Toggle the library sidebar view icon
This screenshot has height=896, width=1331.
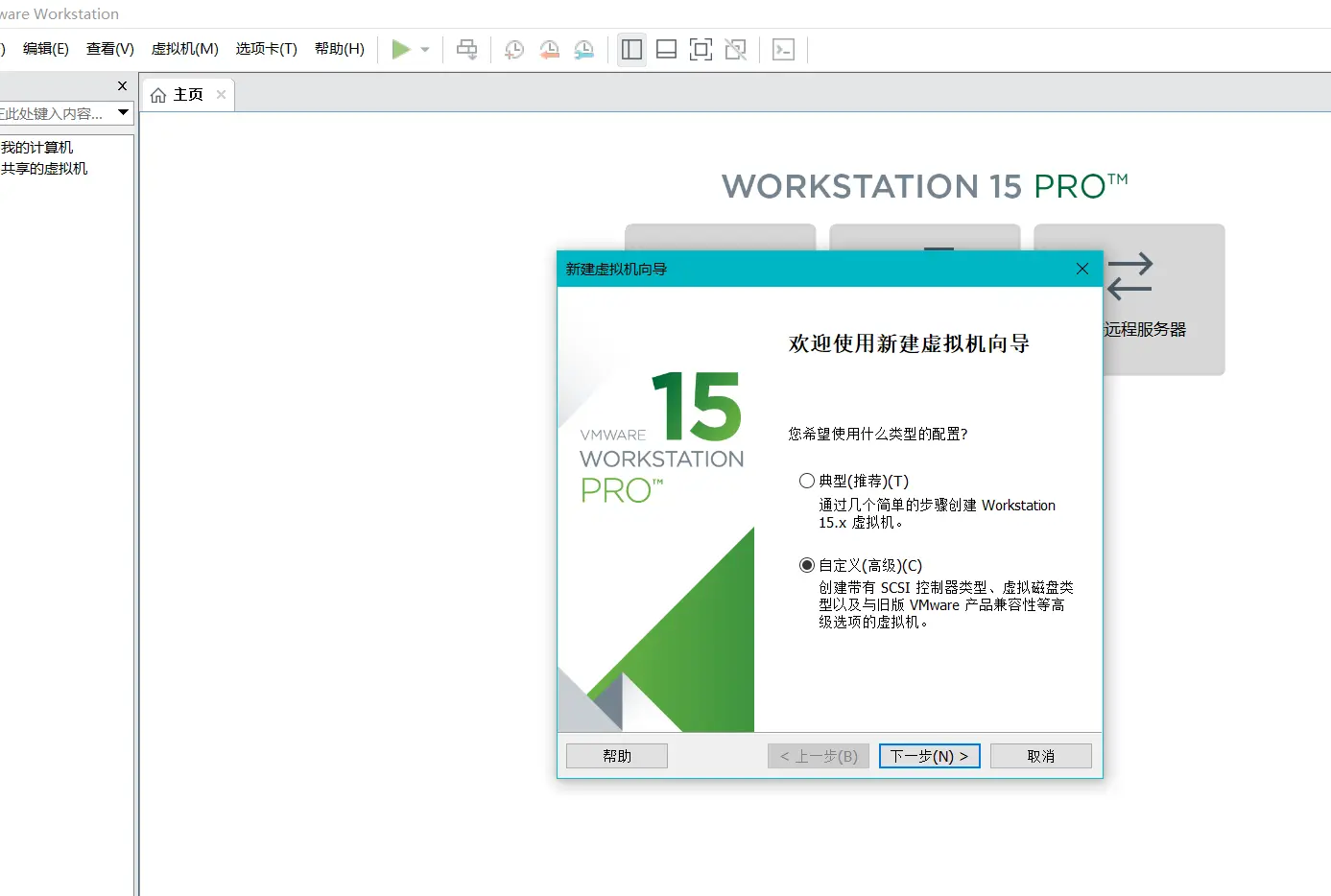[631, 49]
